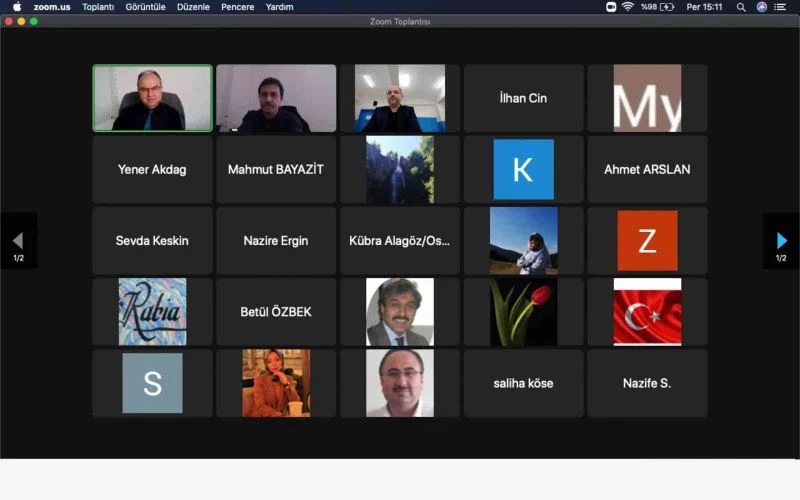Viewport: 800px width, 500px height.
Task: Select the İlhan Cin participant tile
Action: [523, 98]
